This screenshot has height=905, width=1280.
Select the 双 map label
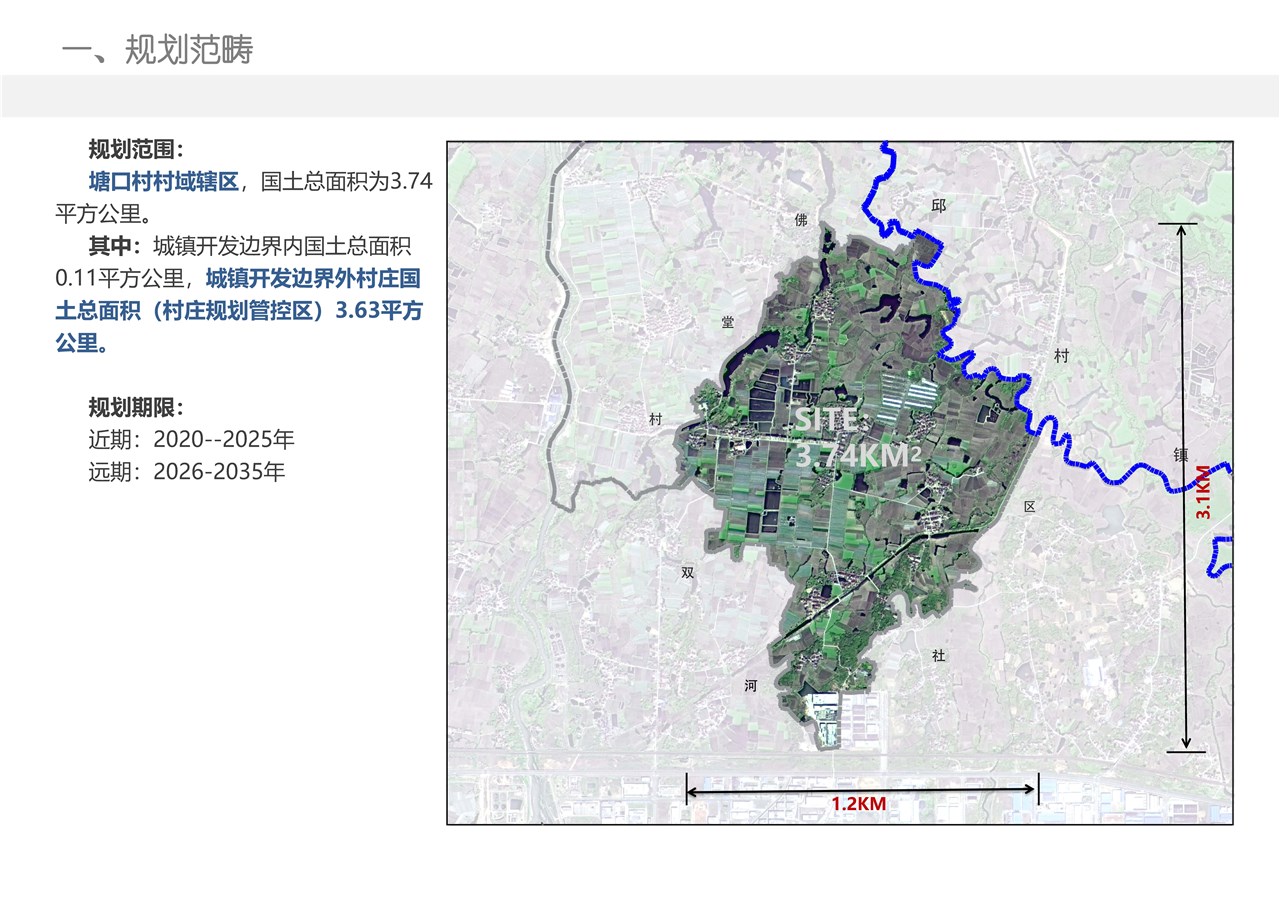687,573
